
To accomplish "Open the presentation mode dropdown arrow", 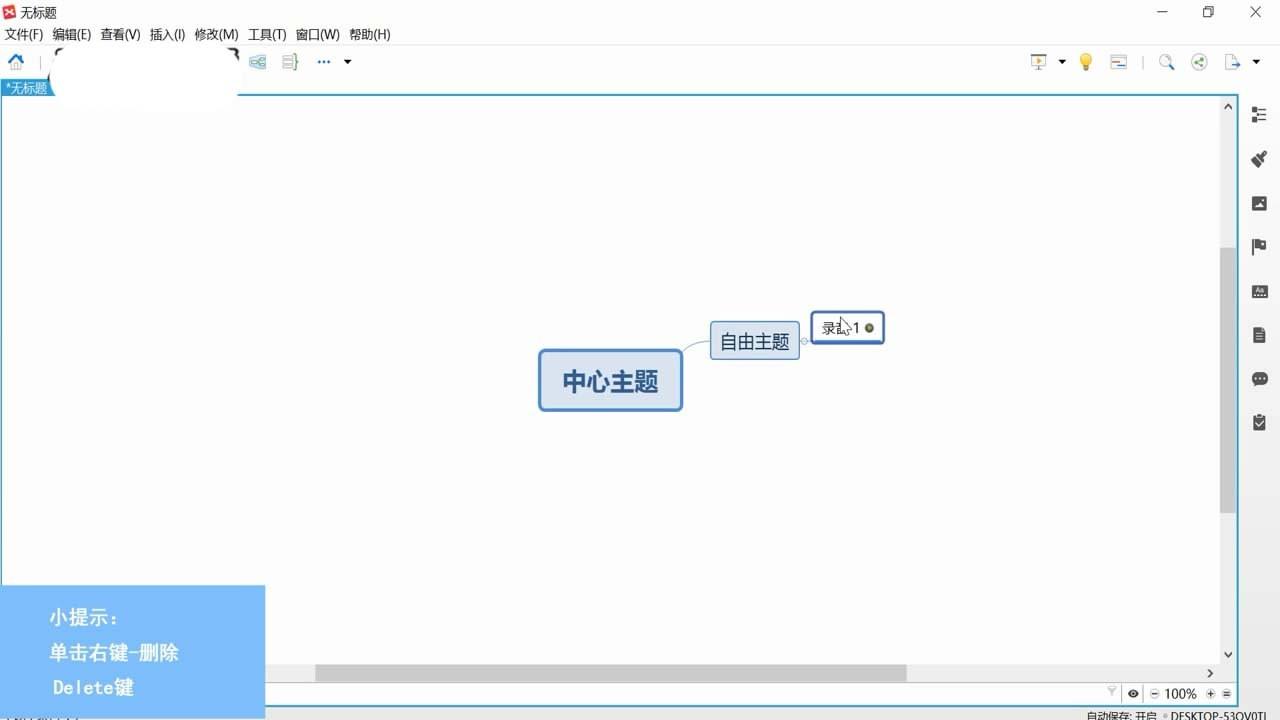I will click(1060, 61).
